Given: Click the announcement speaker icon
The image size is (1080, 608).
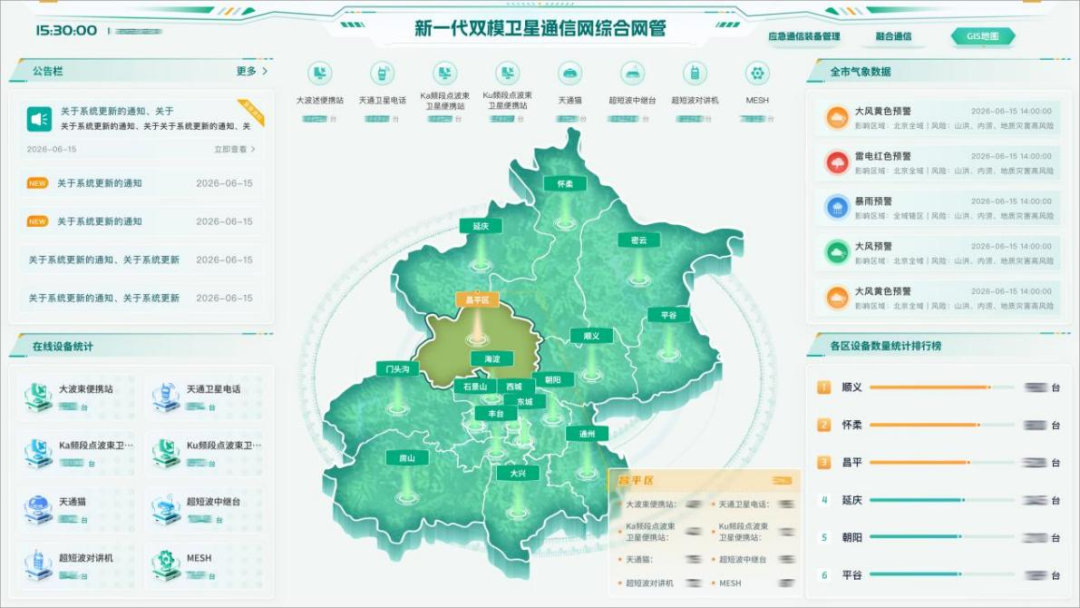Looking at the screenshot, I should click(39, 119).
